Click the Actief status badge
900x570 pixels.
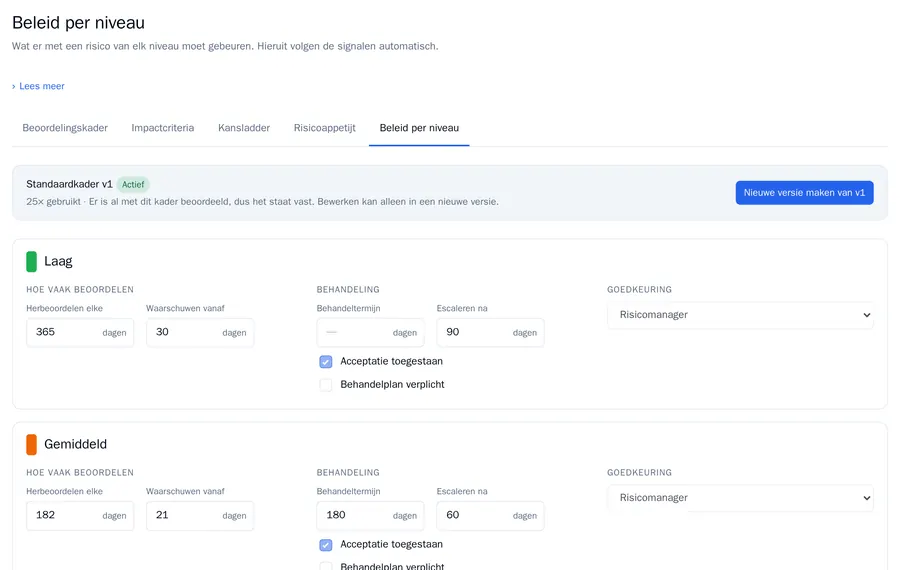click(133, 184)
